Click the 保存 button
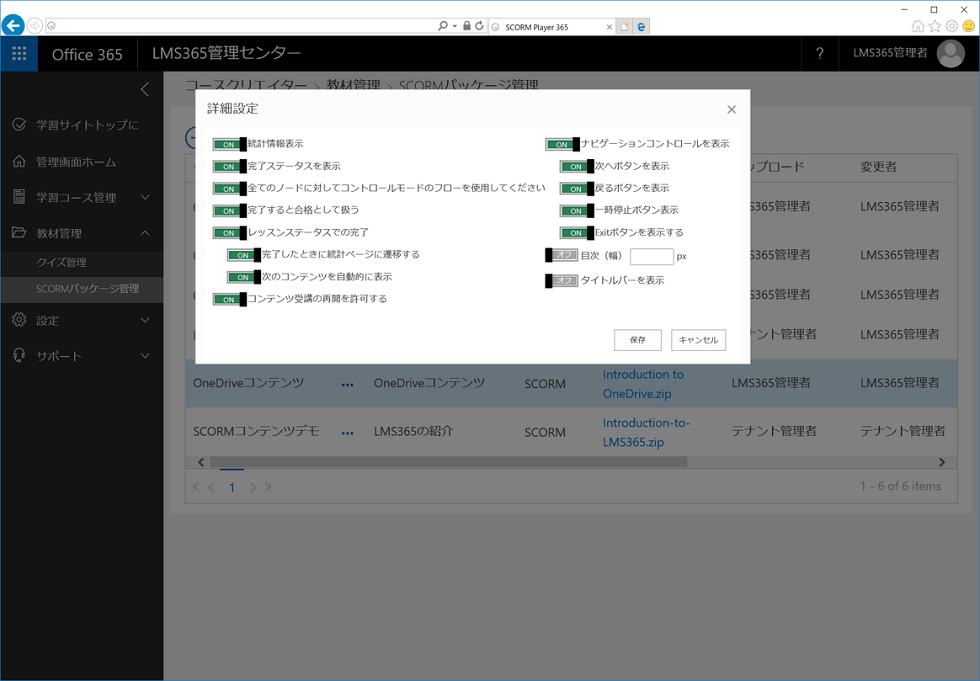 pyautogui.click(x=637, y=340)
